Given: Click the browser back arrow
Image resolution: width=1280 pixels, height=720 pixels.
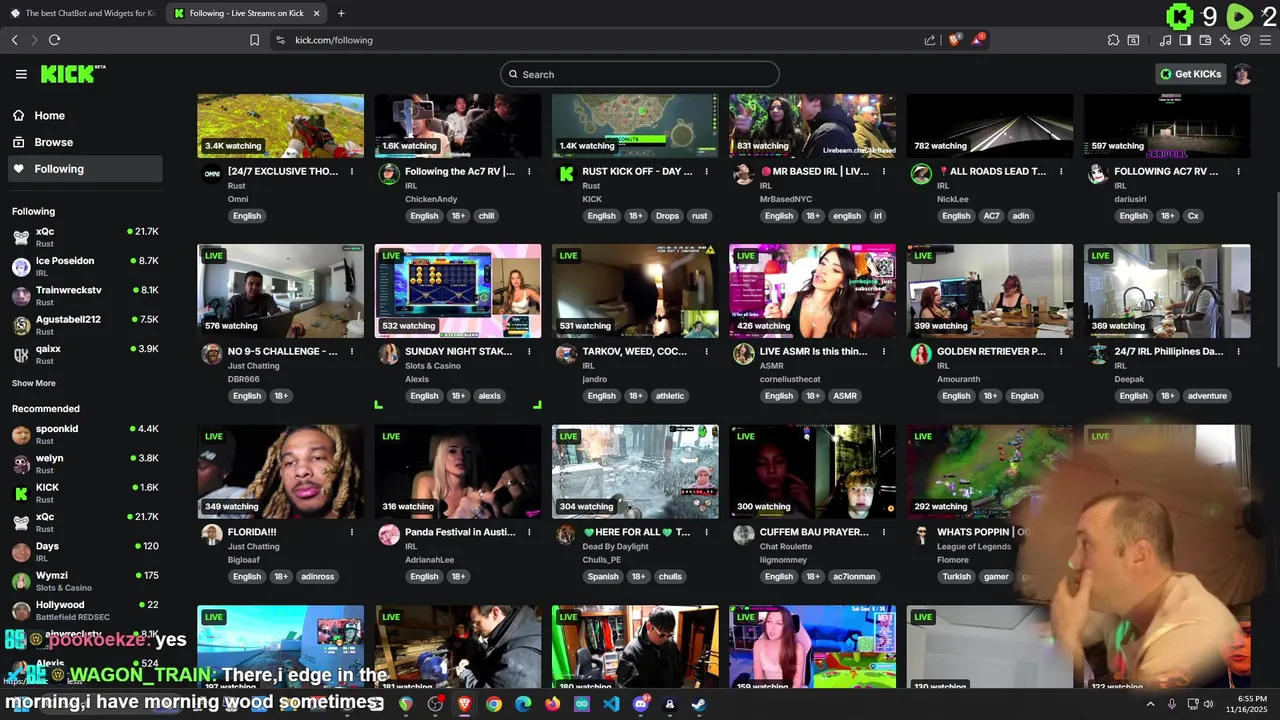Looking at the screenshot, I should pos(15,40).
